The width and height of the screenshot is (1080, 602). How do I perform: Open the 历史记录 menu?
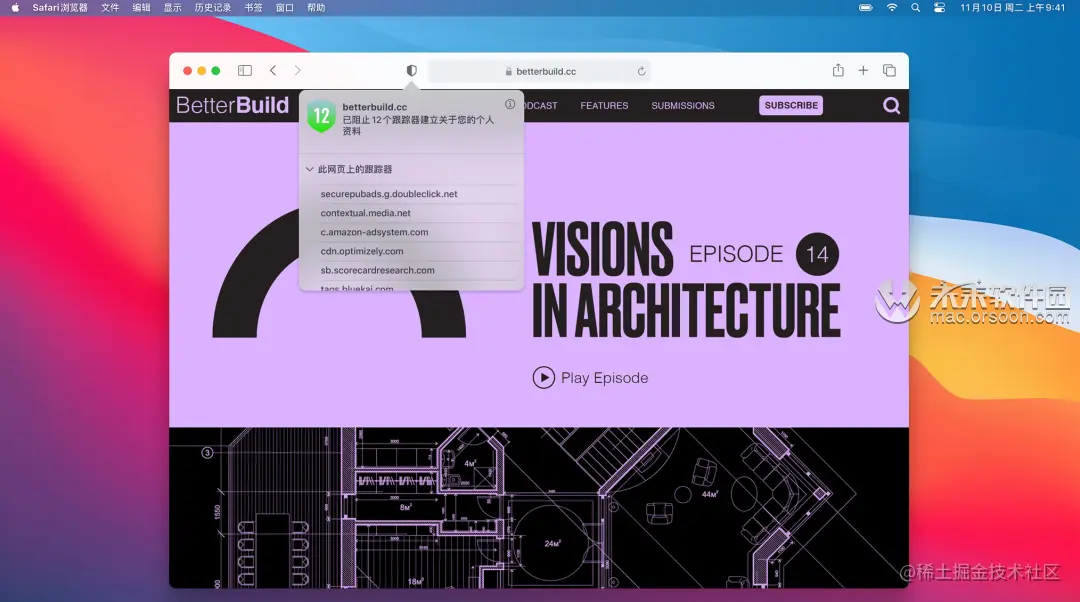[213, 8]
